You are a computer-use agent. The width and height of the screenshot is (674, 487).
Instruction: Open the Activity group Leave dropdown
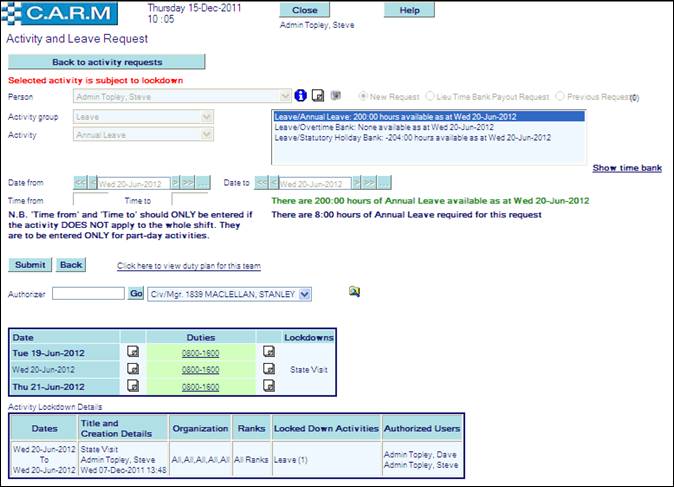(x=207, y=117)
